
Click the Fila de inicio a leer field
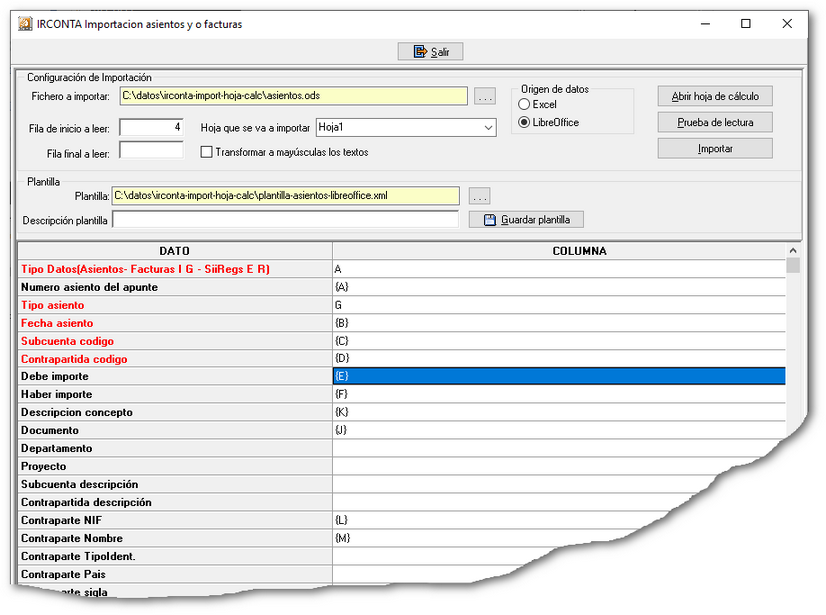[151, 128]
